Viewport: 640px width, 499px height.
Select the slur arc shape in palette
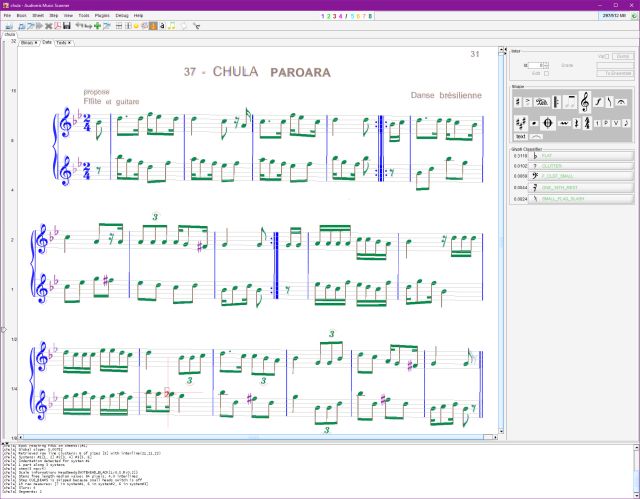[x=536, y=136]
